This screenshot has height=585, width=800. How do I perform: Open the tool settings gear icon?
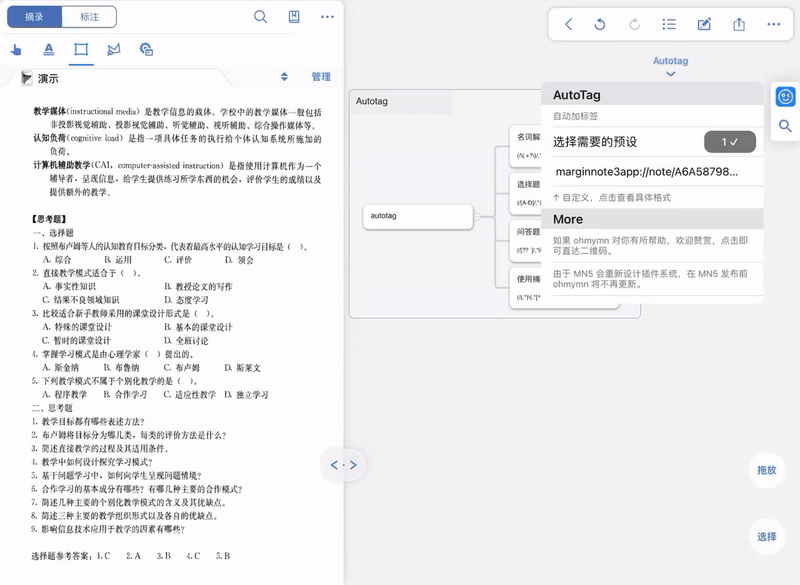click(146, 49)
